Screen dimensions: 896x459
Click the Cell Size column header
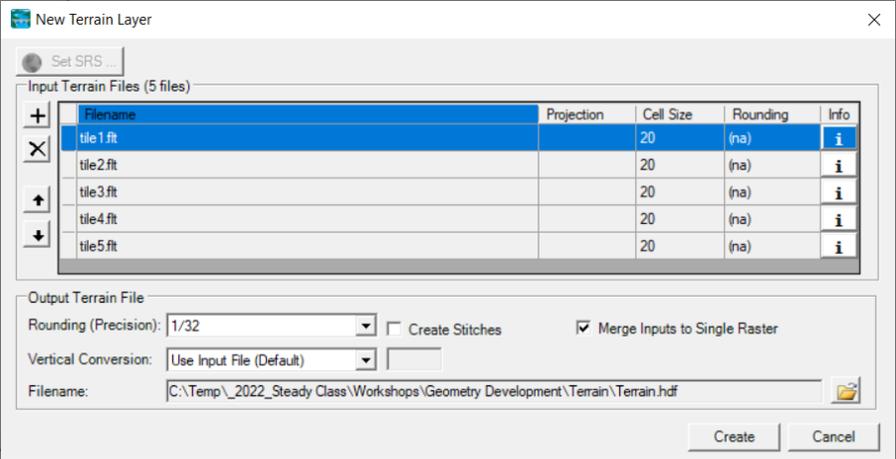[x=680, y=114]
